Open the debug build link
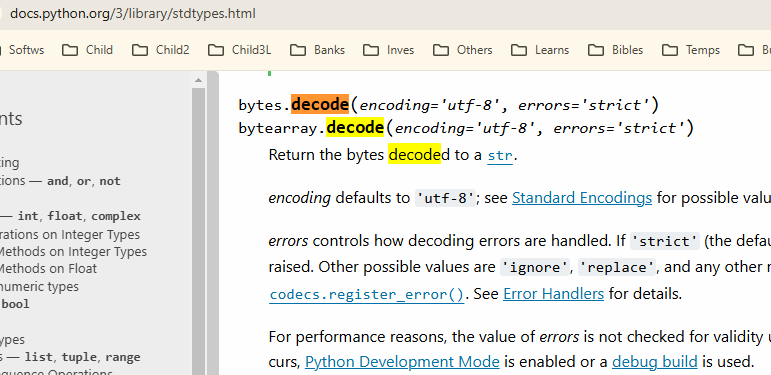This screenshot has height=375, width=771. (654, 362)
